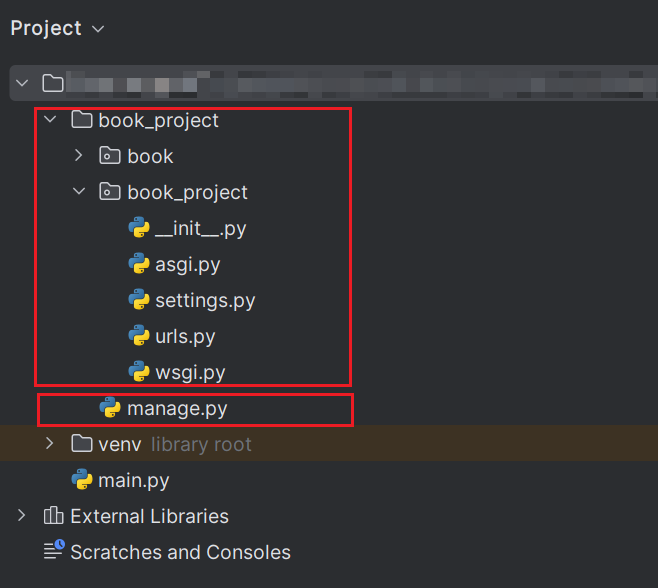The width and height of the screenshot is (658, 588).
Task: Click the External Libraries bar-chart icon
Action: pyautogui.click(x=53, y=515)
